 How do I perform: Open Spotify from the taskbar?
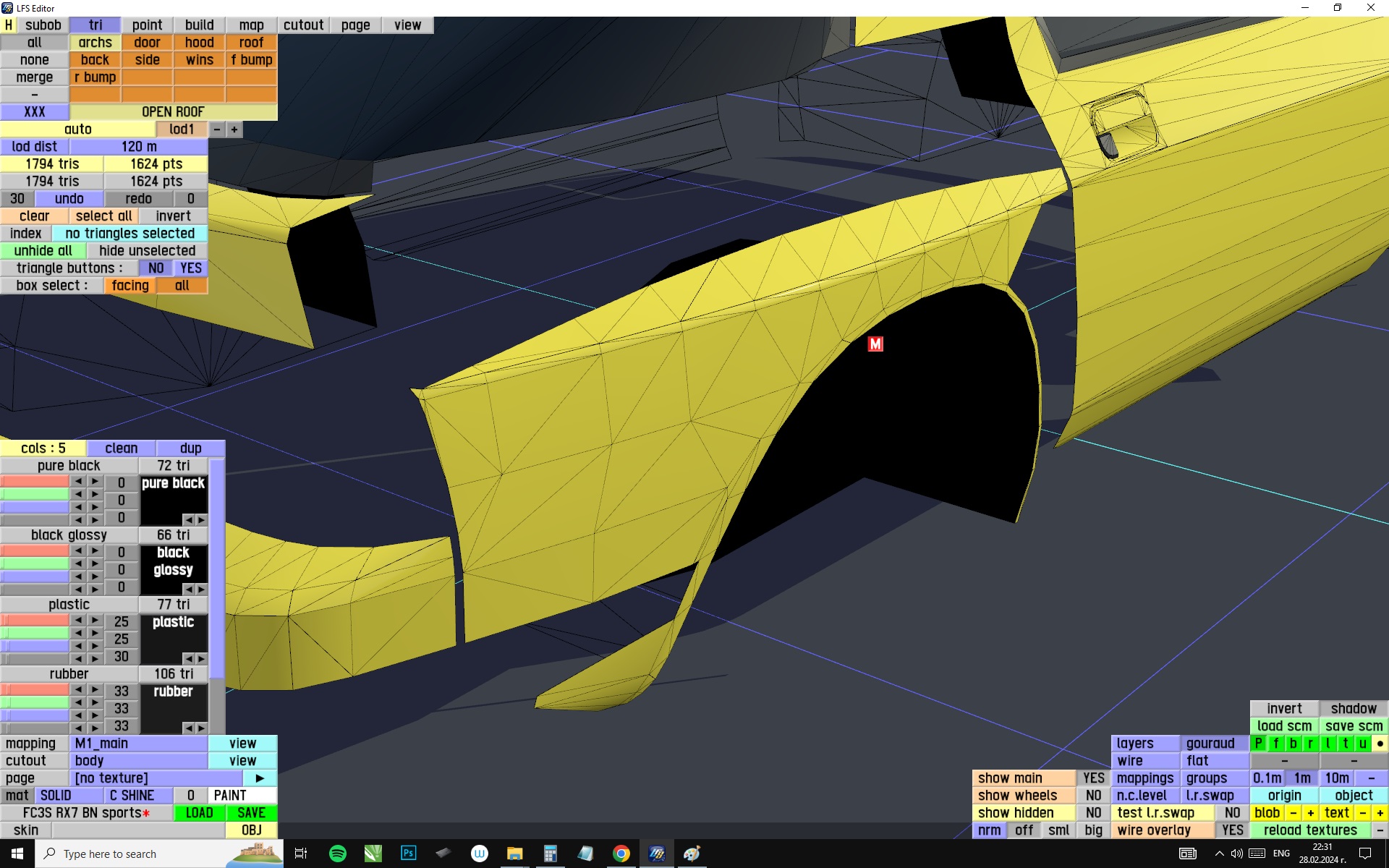338,854
